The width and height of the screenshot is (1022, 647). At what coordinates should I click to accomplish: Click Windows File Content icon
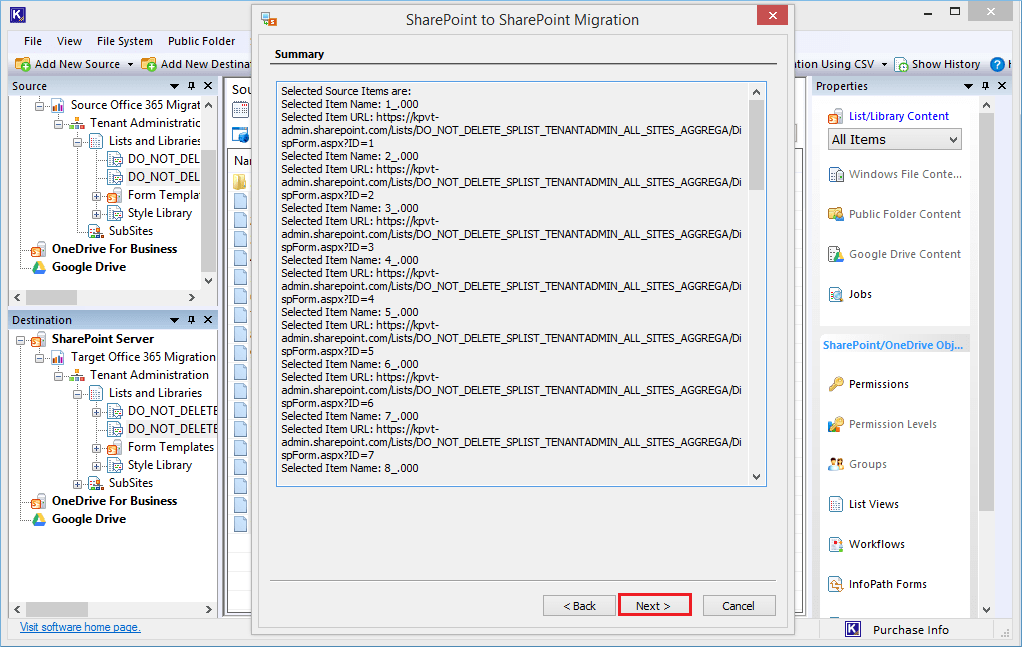pyautogui.click(x=836, y=174)
